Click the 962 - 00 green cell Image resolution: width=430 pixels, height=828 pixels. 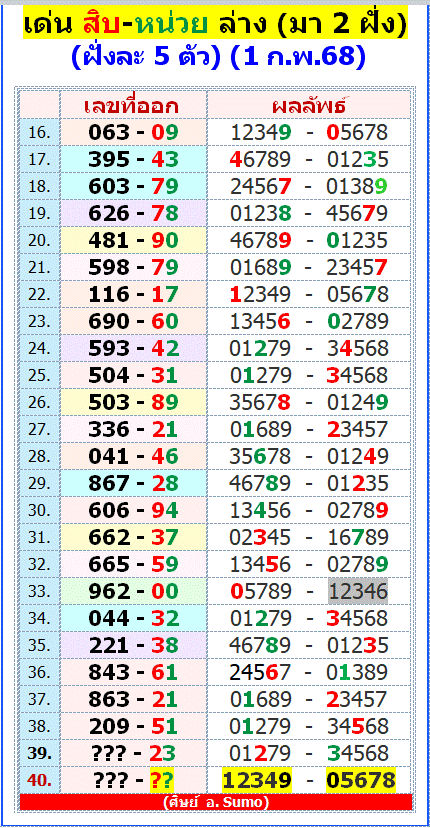click(x=133, y=591)
